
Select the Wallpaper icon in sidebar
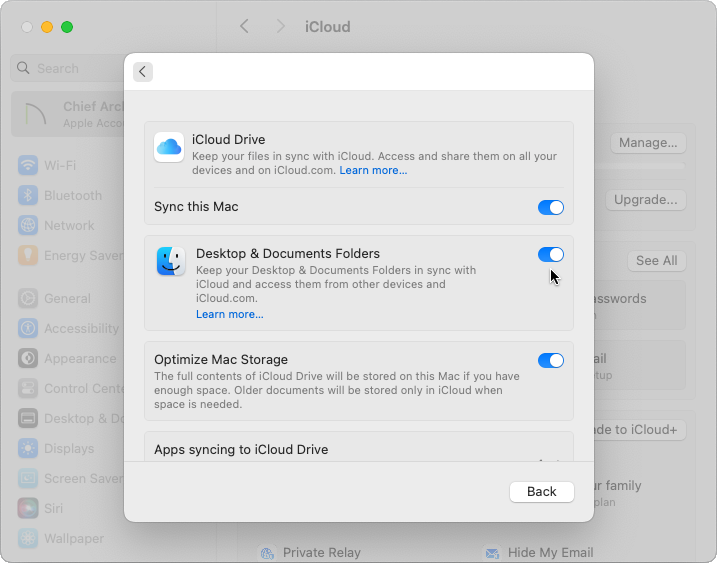tap(28, 538)
